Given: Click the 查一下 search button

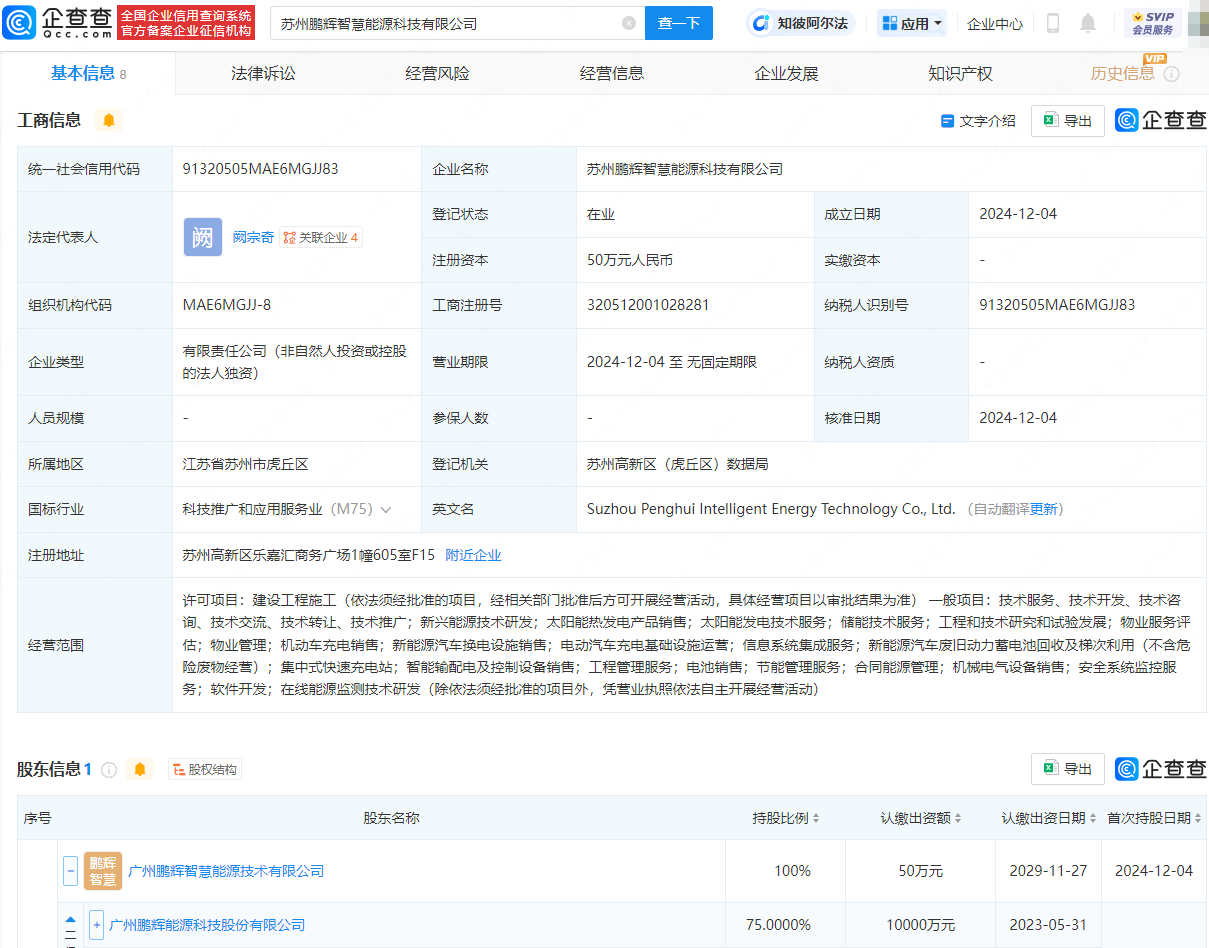Looking at the screenshot, I should pyautogui.click(x=678, y=23).
